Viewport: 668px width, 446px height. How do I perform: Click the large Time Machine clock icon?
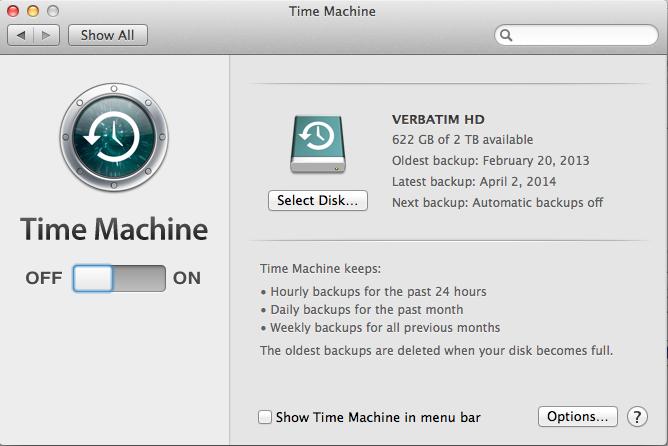(114, 137)
